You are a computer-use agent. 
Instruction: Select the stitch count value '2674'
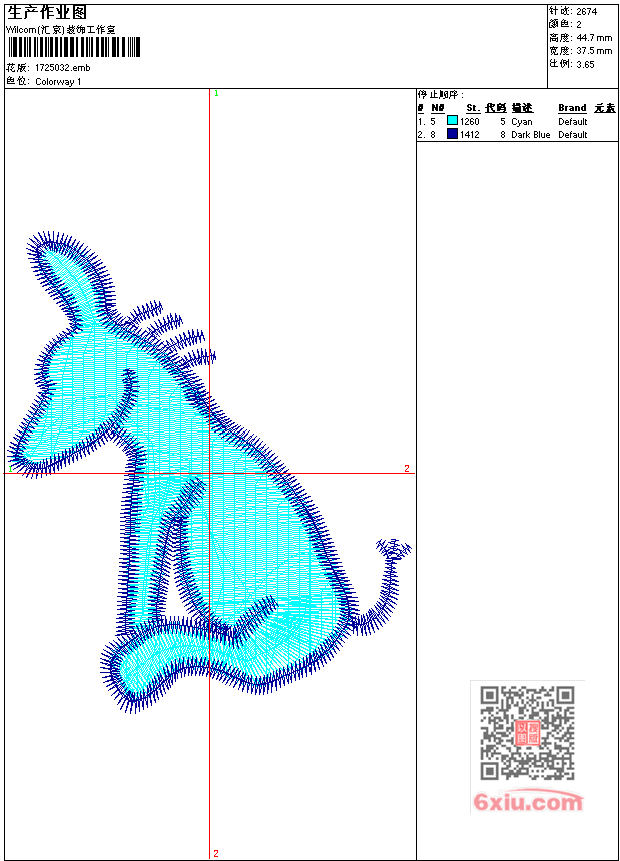(587, 12)
